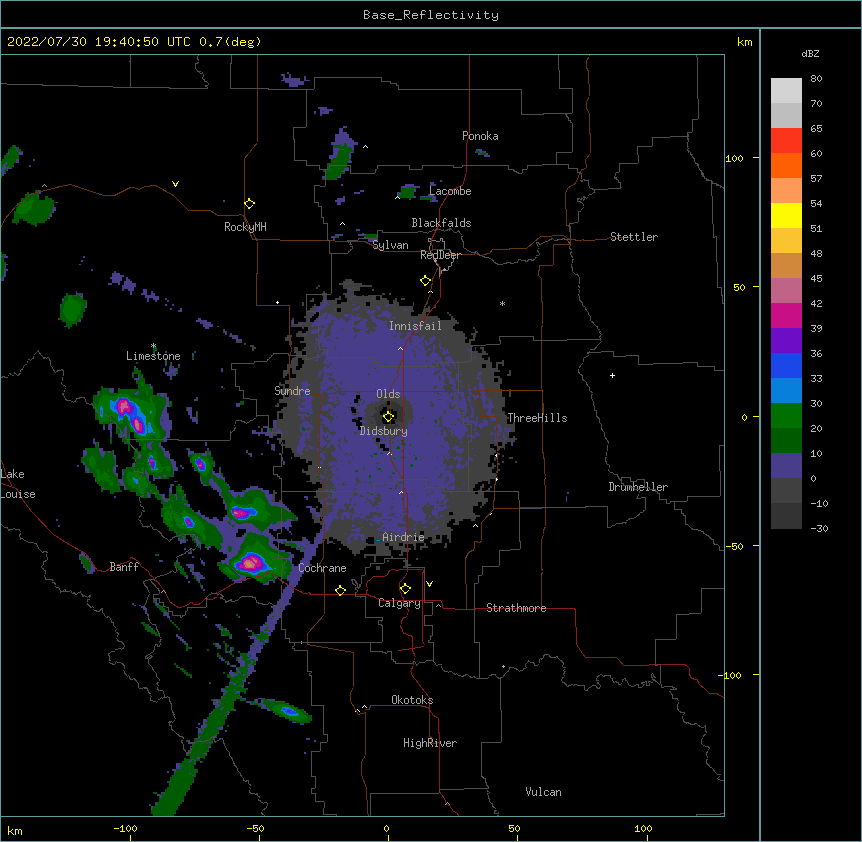Image resolution: width=862 pixels, height=842 pixels.
Task: Click the Vulcan label
Action: pos(543,792)
